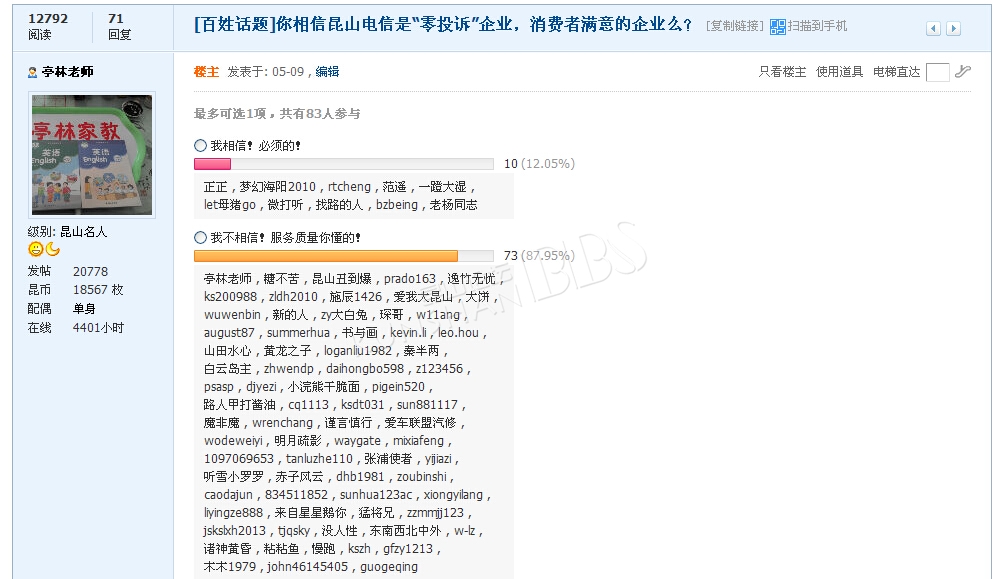Click the 昆山名人 user level link
The height and width of the screenshot is (579, 997).
83,232
